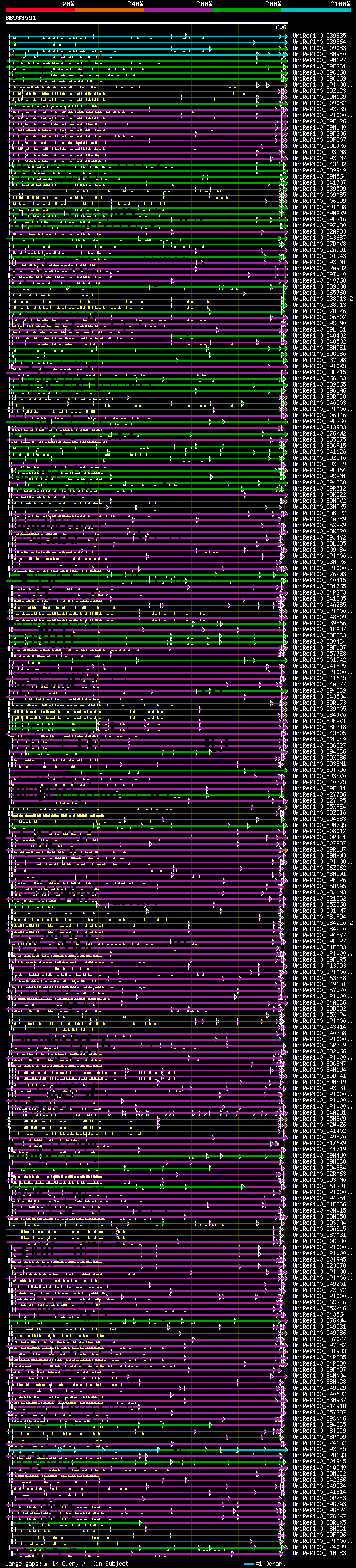The height and width of the screenshot is (1568, 356).
Task: Select the UniRef100_B9RLU7 label
Action: tap(319, 849)
